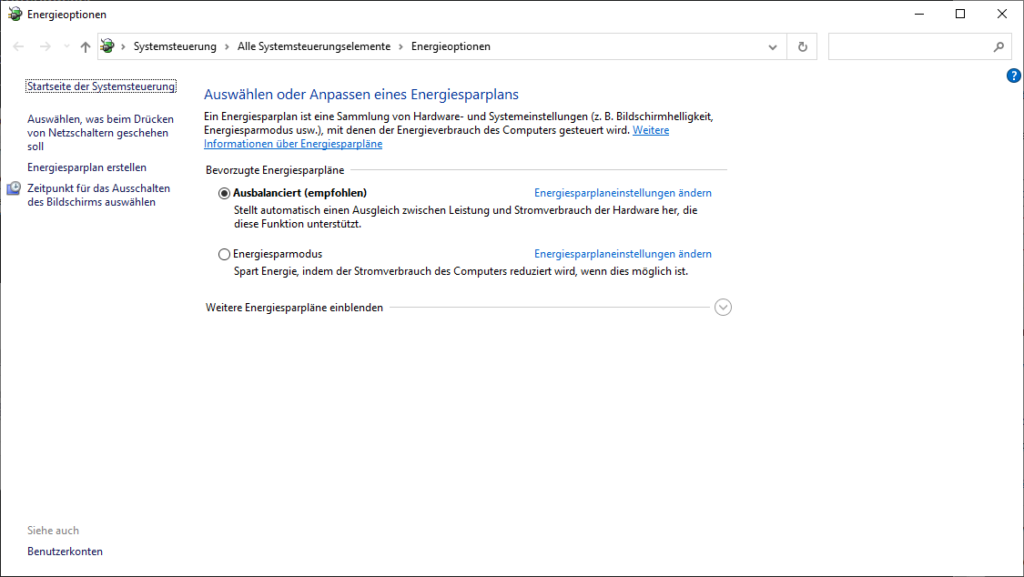Close the Energieoptionen window
Viewport: 1024px width, 577px height.
click(1002, 14)
